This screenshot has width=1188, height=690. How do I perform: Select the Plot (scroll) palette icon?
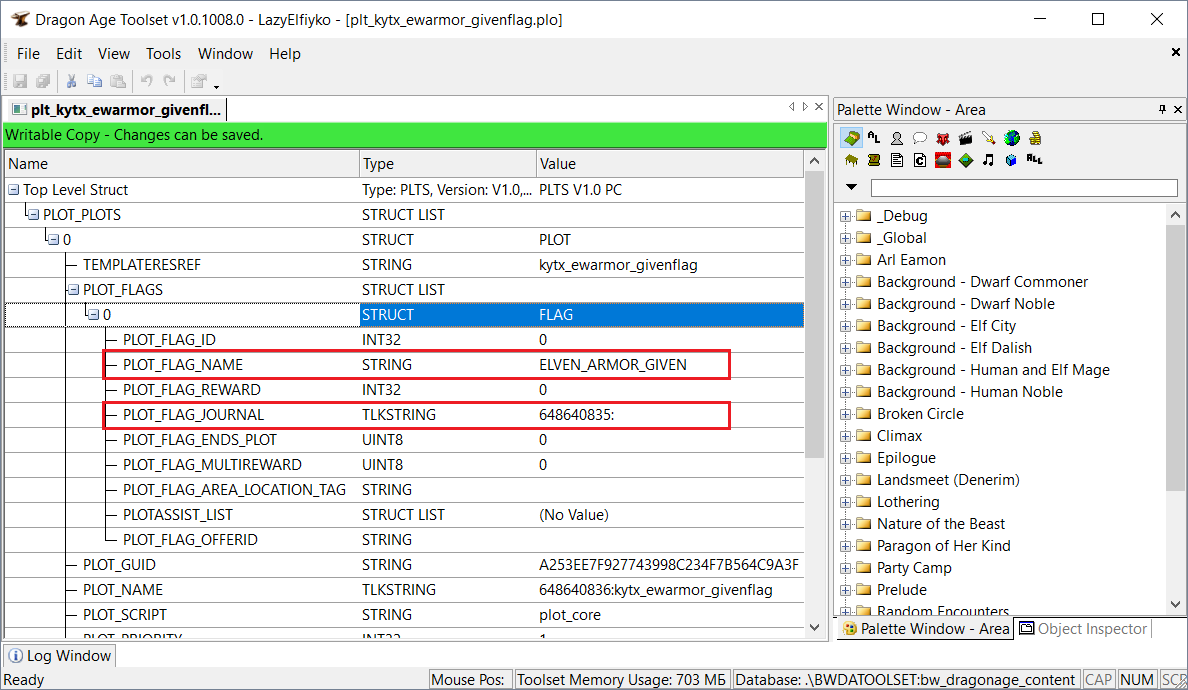(x=874, y=160)
